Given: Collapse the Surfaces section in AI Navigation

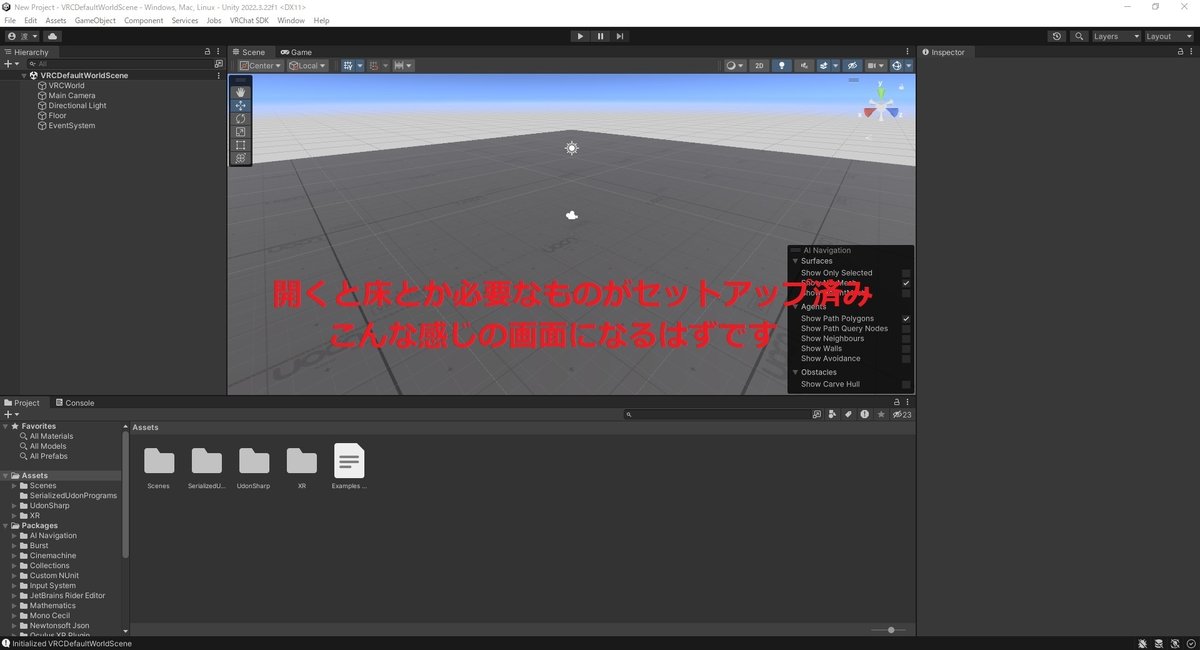Looking at the screenshot, I should pyautogui.click(x=795, y=261).
